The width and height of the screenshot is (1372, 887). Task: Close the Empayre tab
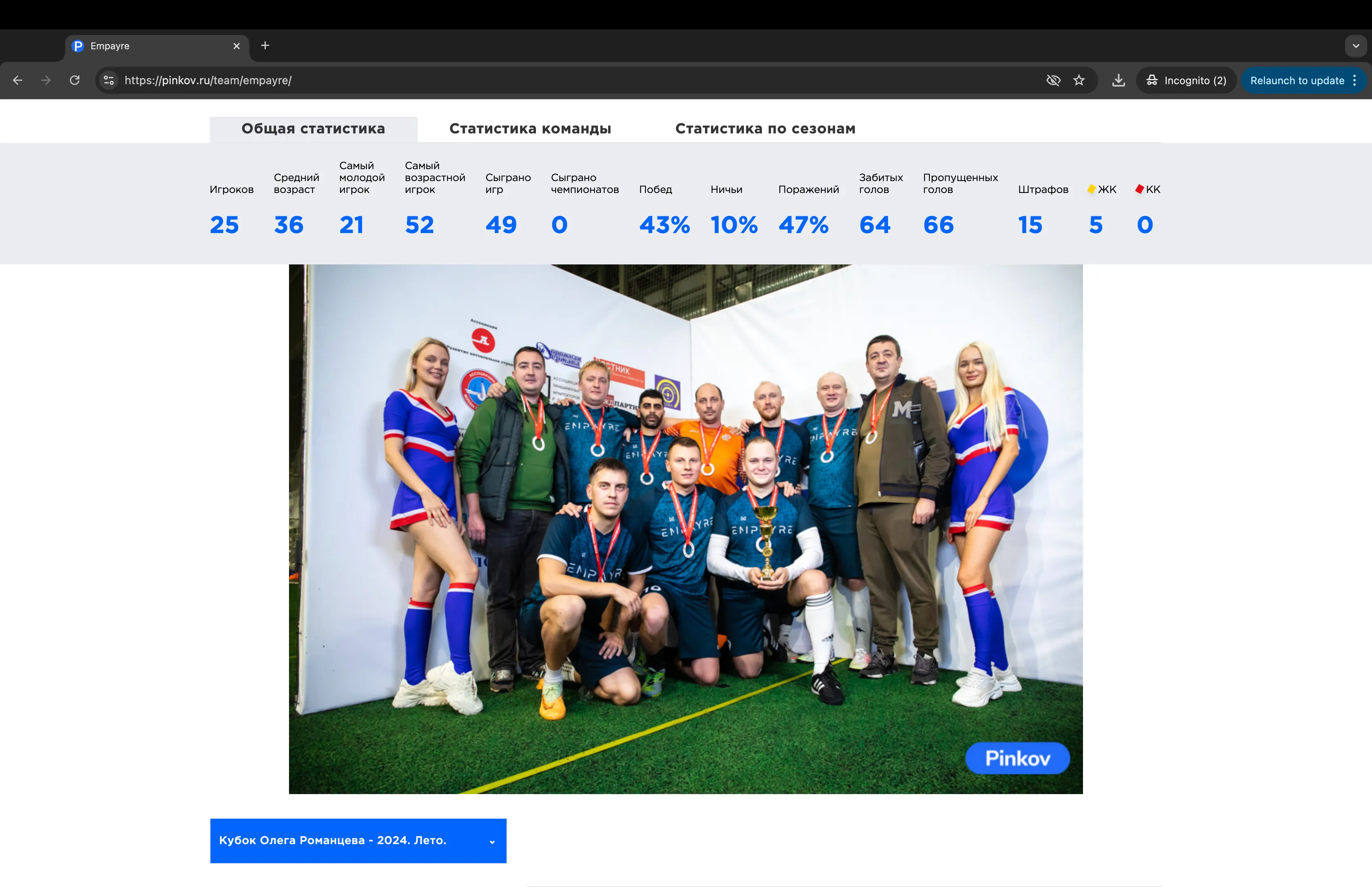click(237, 46)
